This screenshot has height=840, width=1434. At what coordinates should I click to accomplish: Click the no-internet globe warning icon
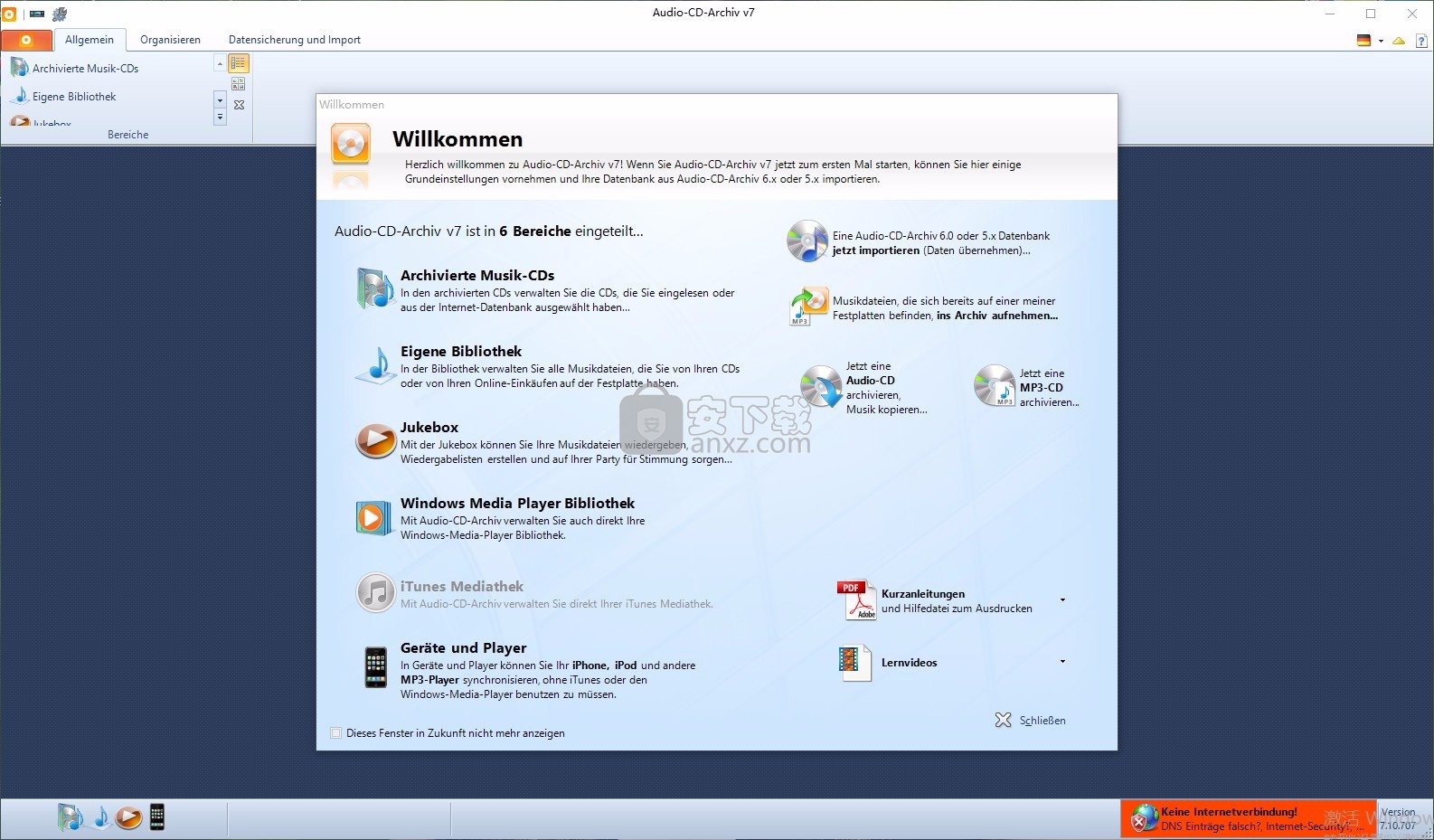pyautogui.click(x=1145, y=817)
